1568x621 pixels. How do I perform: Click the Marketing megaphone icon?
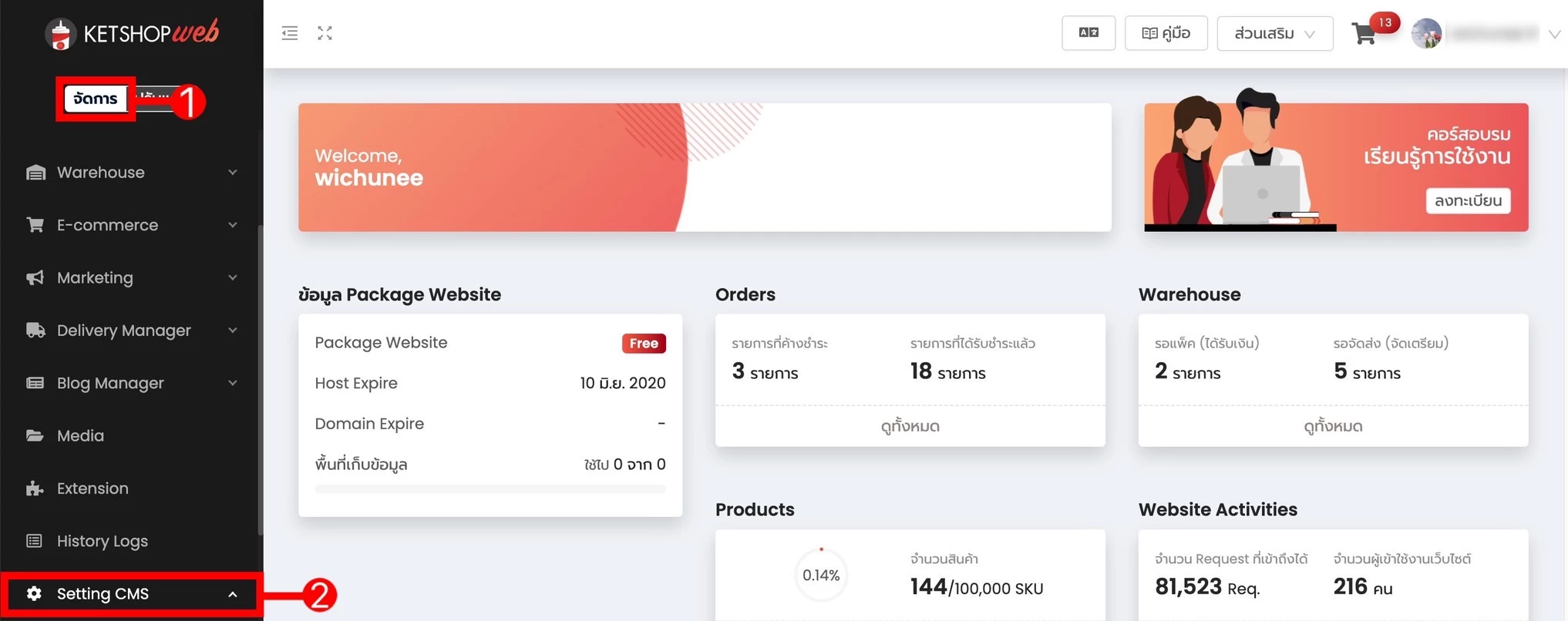click(35, 277)
